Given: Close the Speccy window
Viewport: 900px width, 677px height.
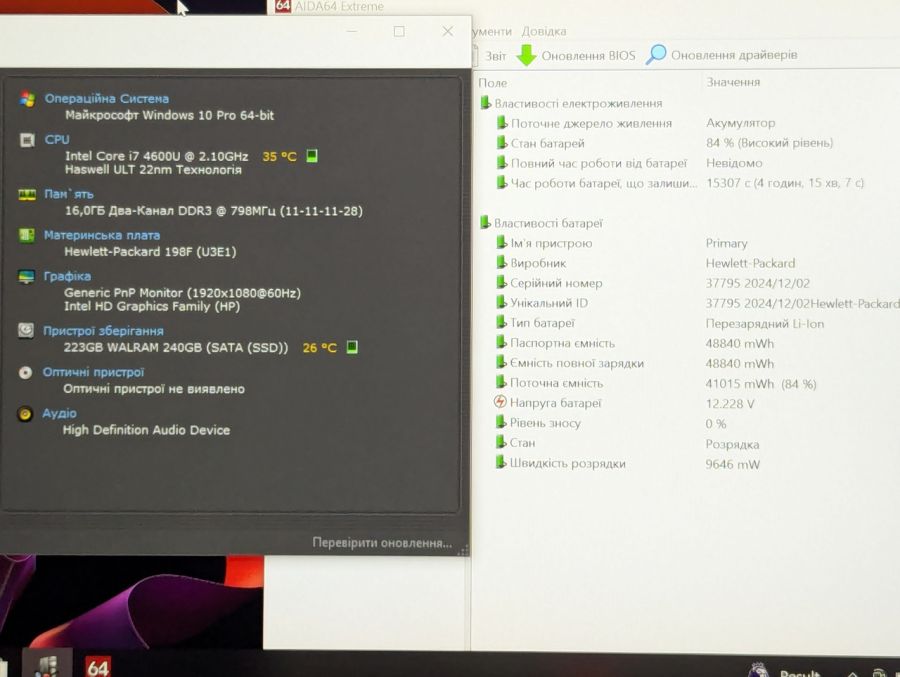Looking at the screenshot, I should (x=448, y=32).
